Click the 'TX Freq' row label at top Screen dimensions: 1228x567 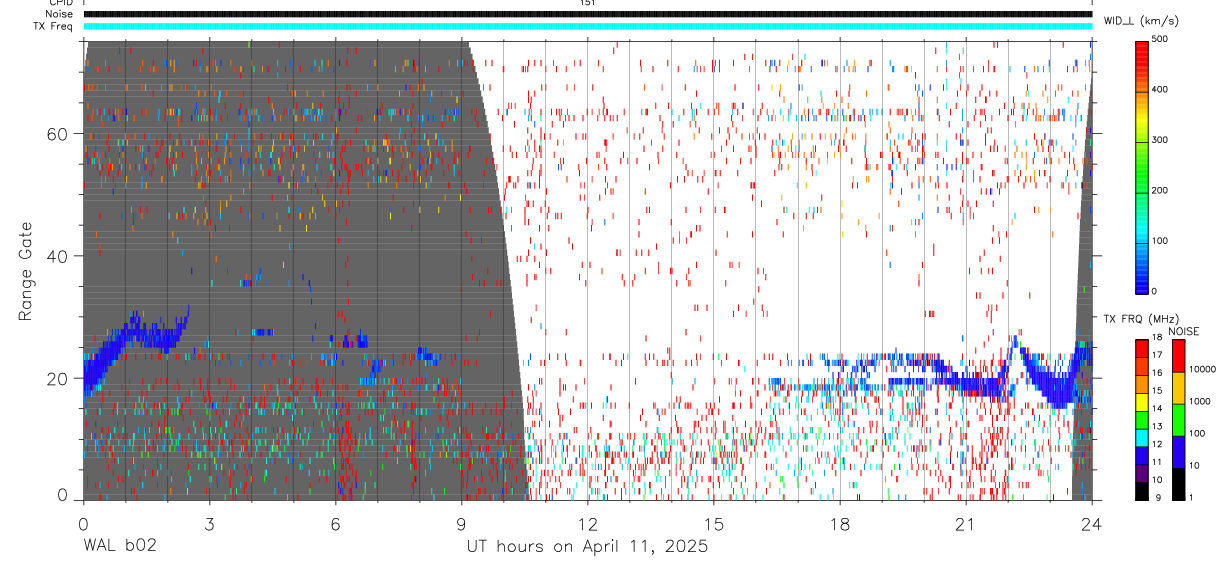tap(55, 26)
